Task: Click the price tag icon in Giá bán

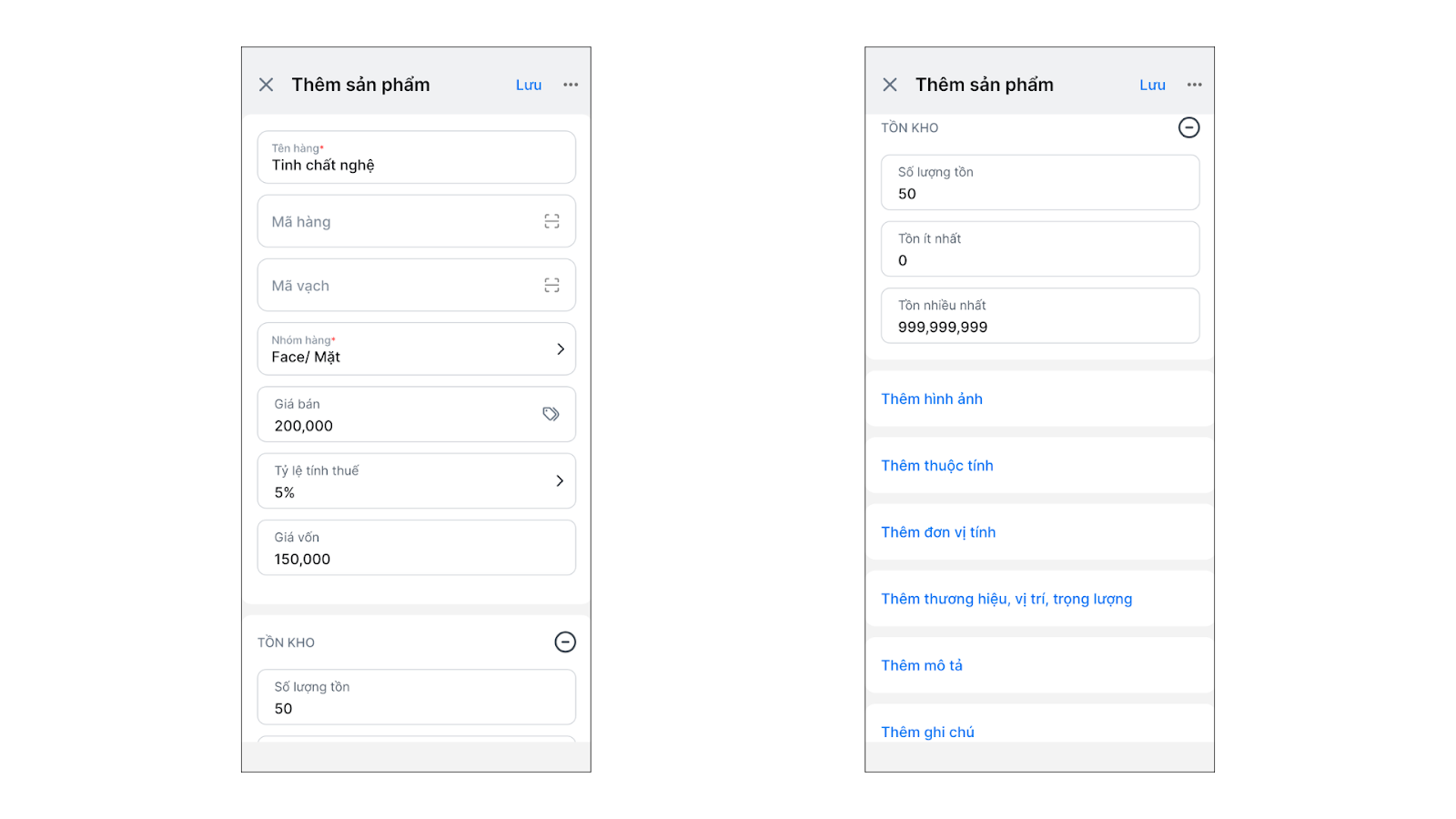Action: (x=551, y=414)
